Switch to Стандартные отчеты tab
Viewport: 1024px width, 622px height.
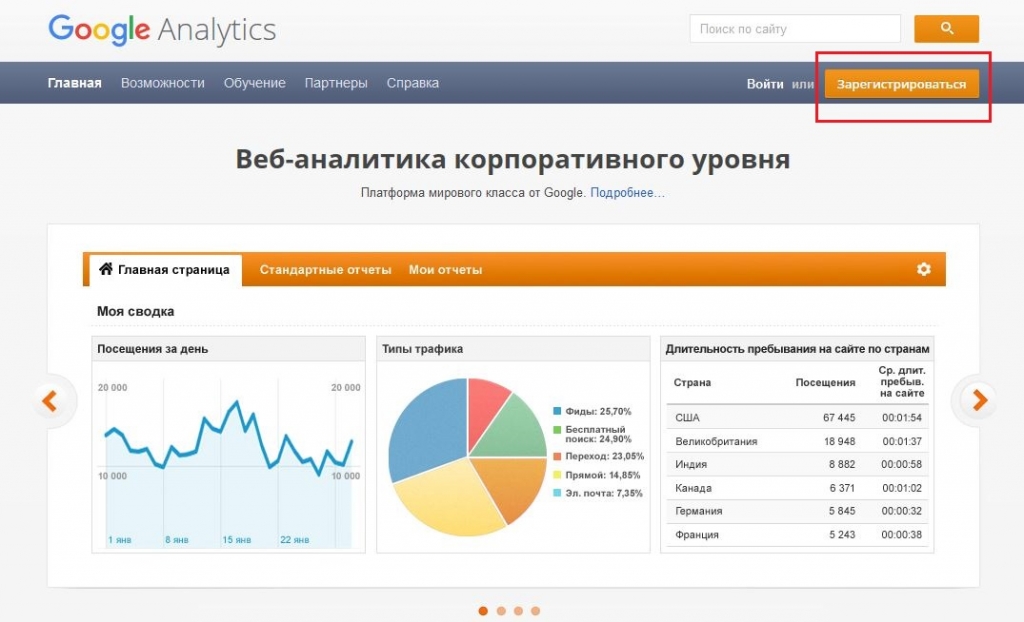point(325,270)
